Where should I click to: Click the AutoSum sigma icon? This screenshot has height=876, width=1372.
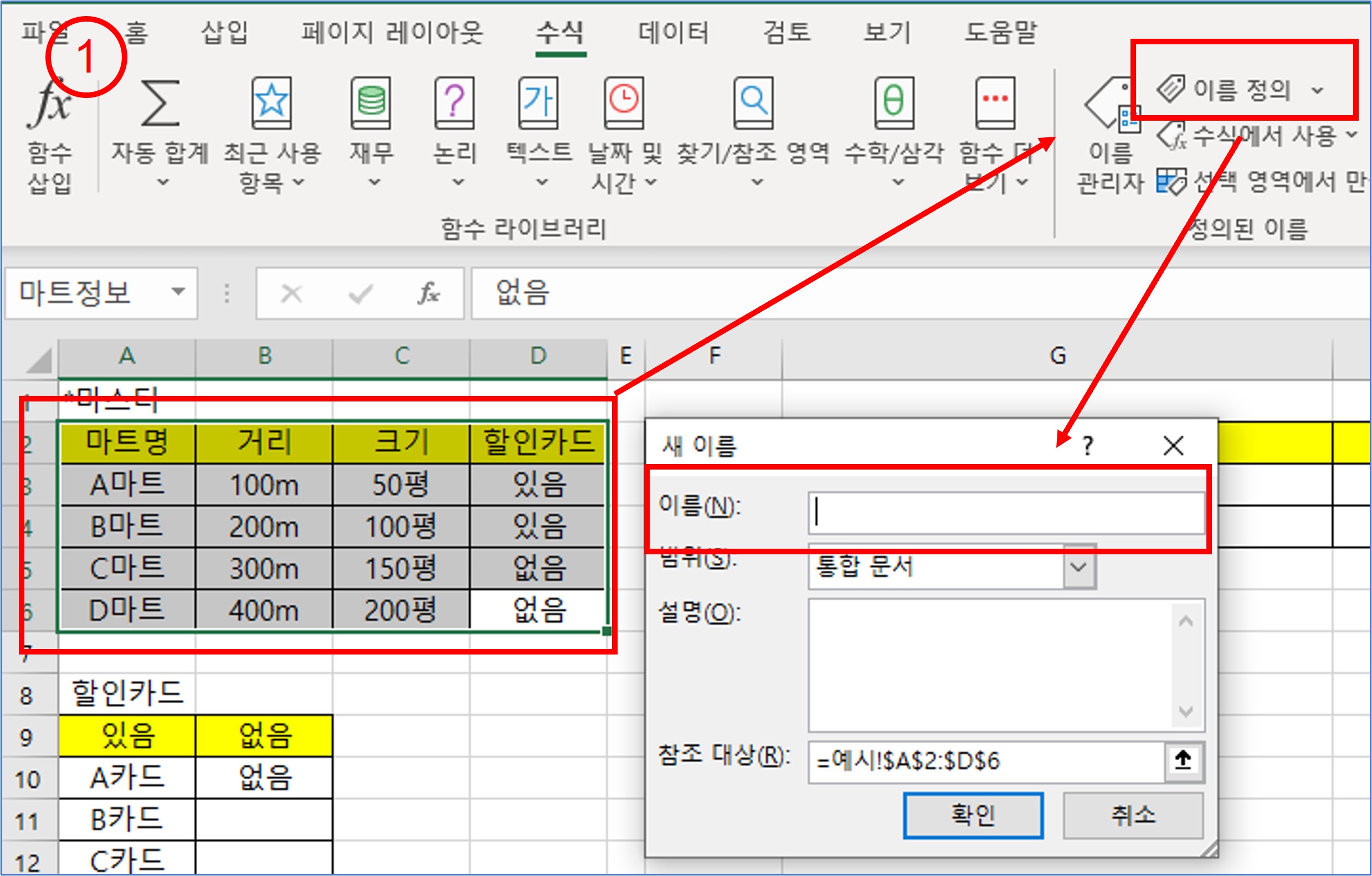pos(160,104)
